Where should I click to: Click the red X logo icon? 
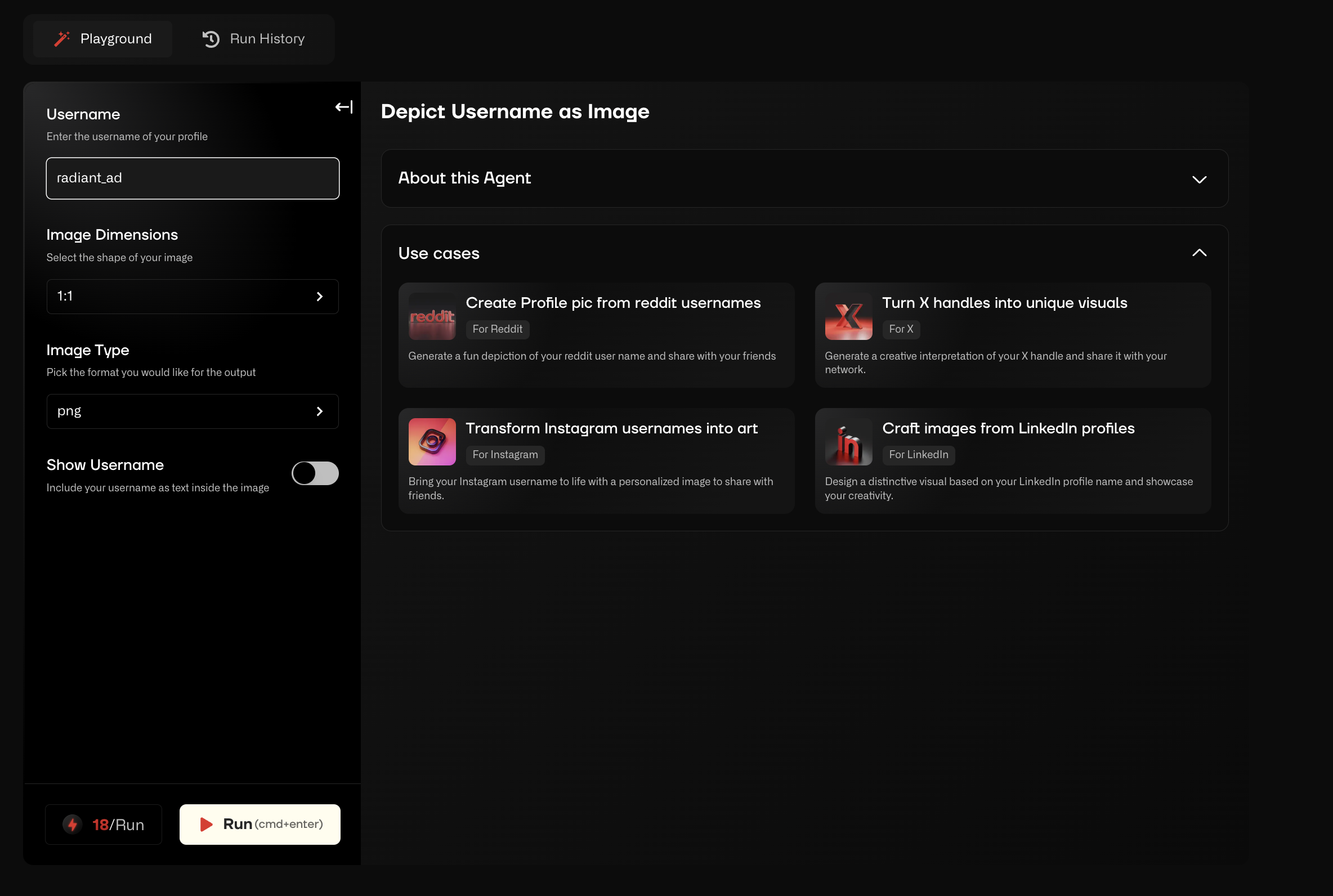click(848, 316)
